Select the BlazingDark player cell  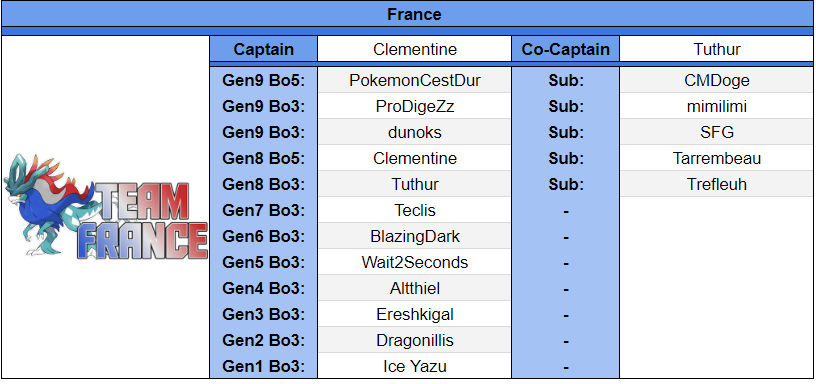415,236
